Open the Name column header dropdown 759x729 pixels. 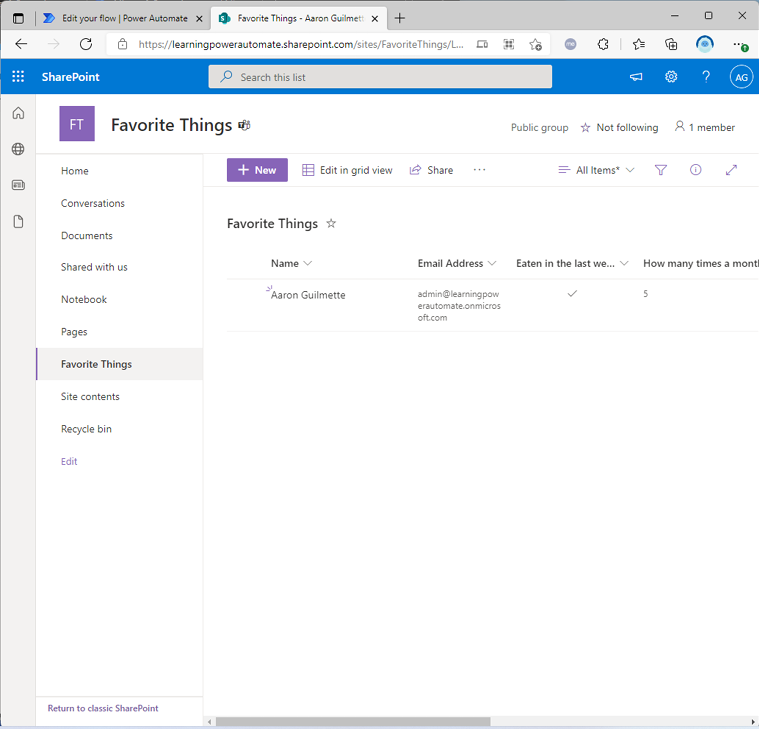(x=292, y=264)
